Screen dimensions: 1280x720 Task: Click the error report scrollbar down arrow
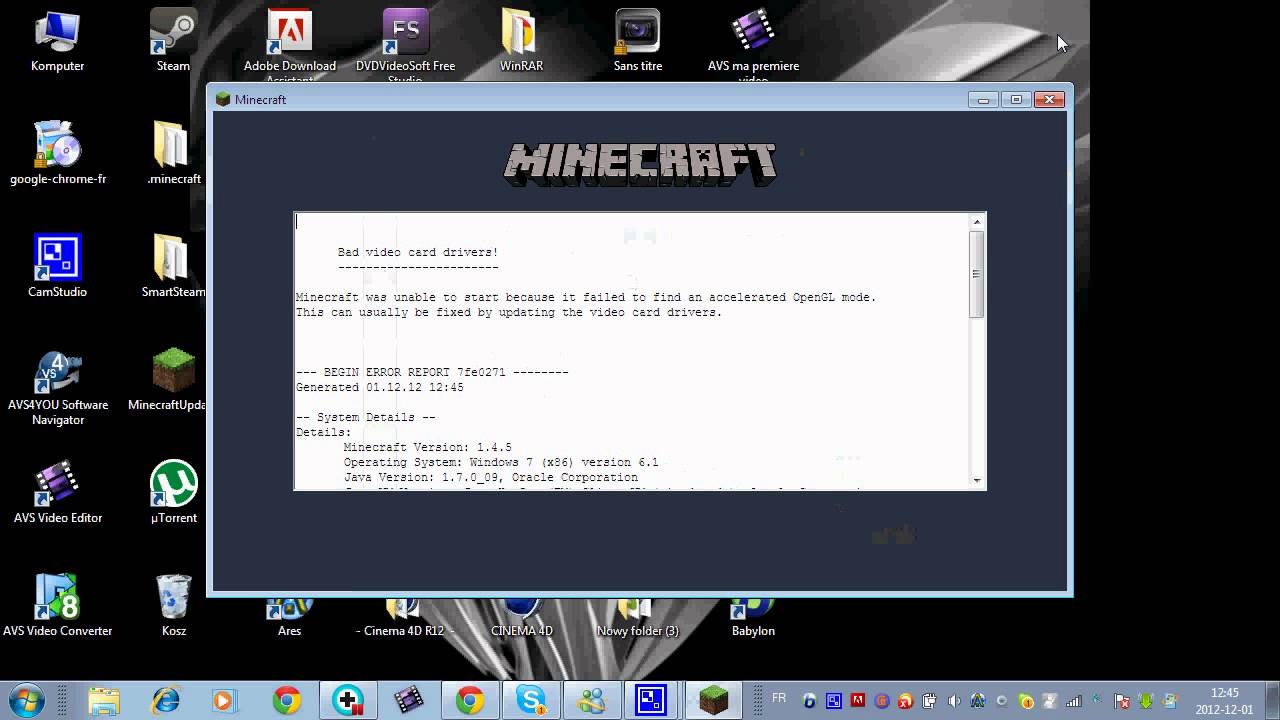tap(977, 481)
